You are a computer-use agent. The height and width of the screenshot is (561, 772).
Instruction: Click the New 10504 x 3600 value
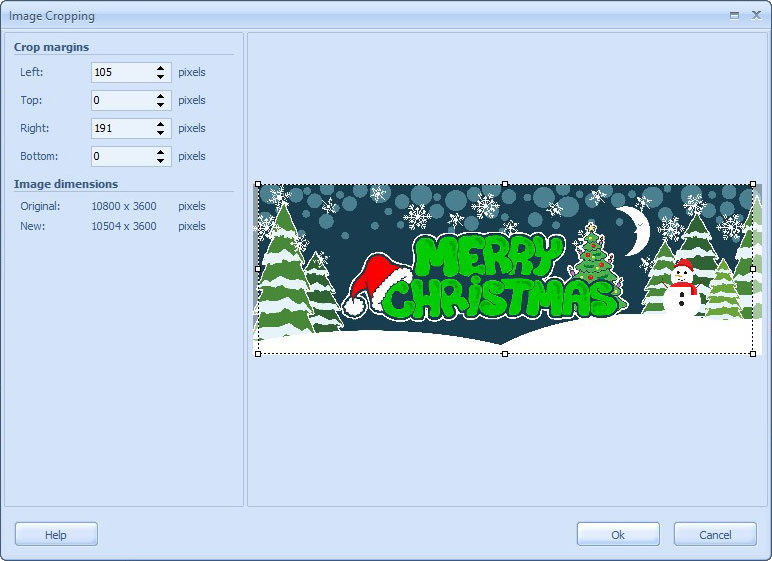coord(124,226)
